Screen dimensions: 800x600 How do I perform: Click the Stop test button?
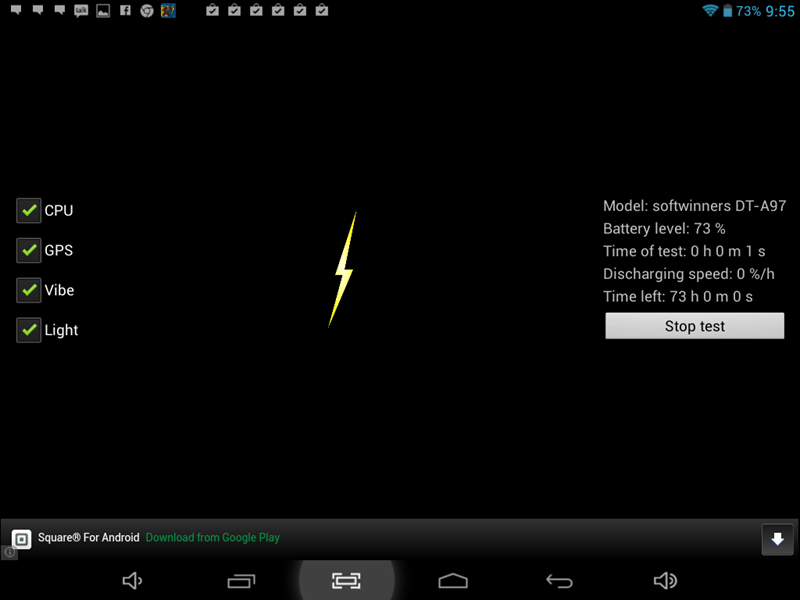tap(694, 326)
